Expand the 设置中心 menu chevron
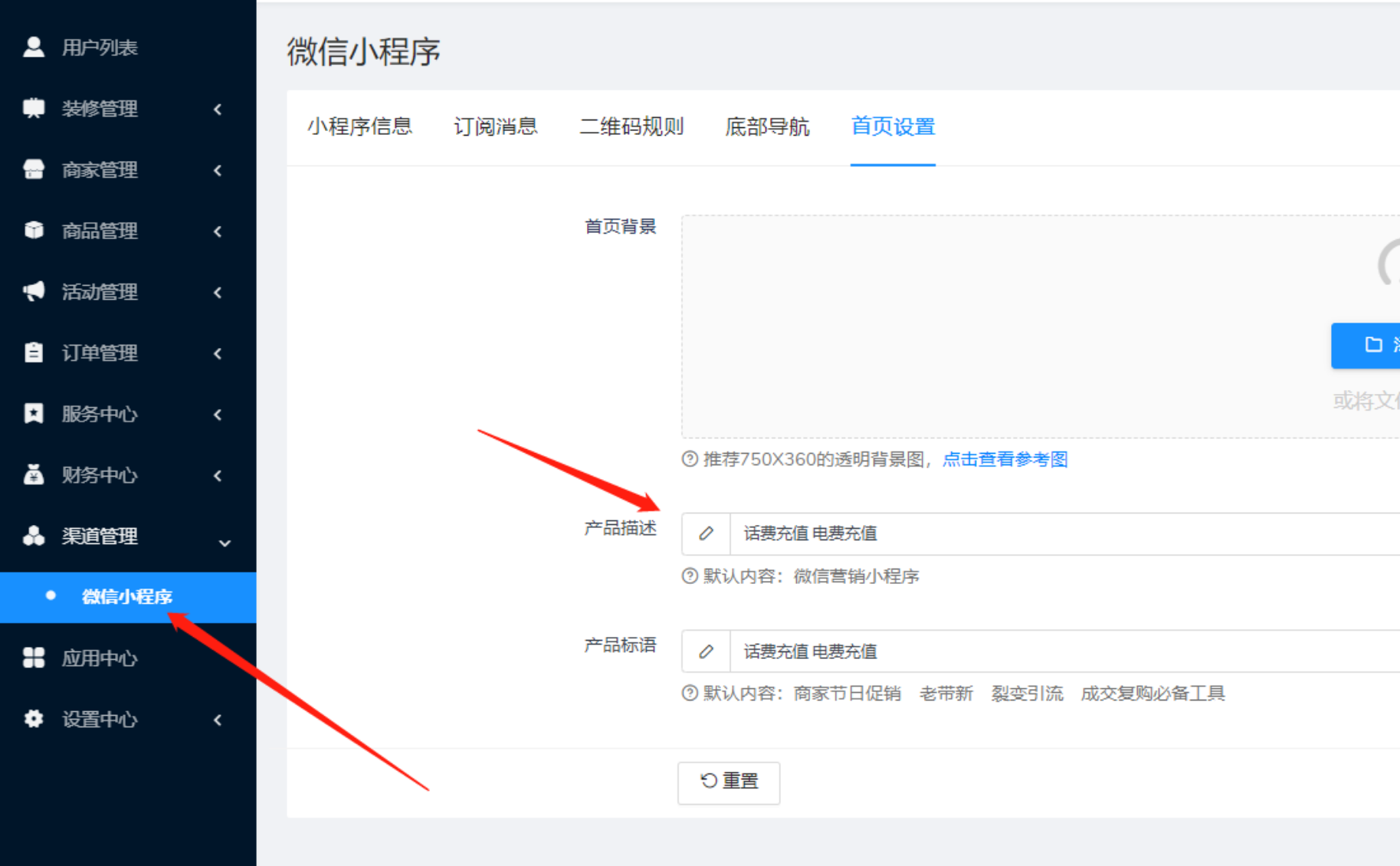 click(x=218, y=720)
